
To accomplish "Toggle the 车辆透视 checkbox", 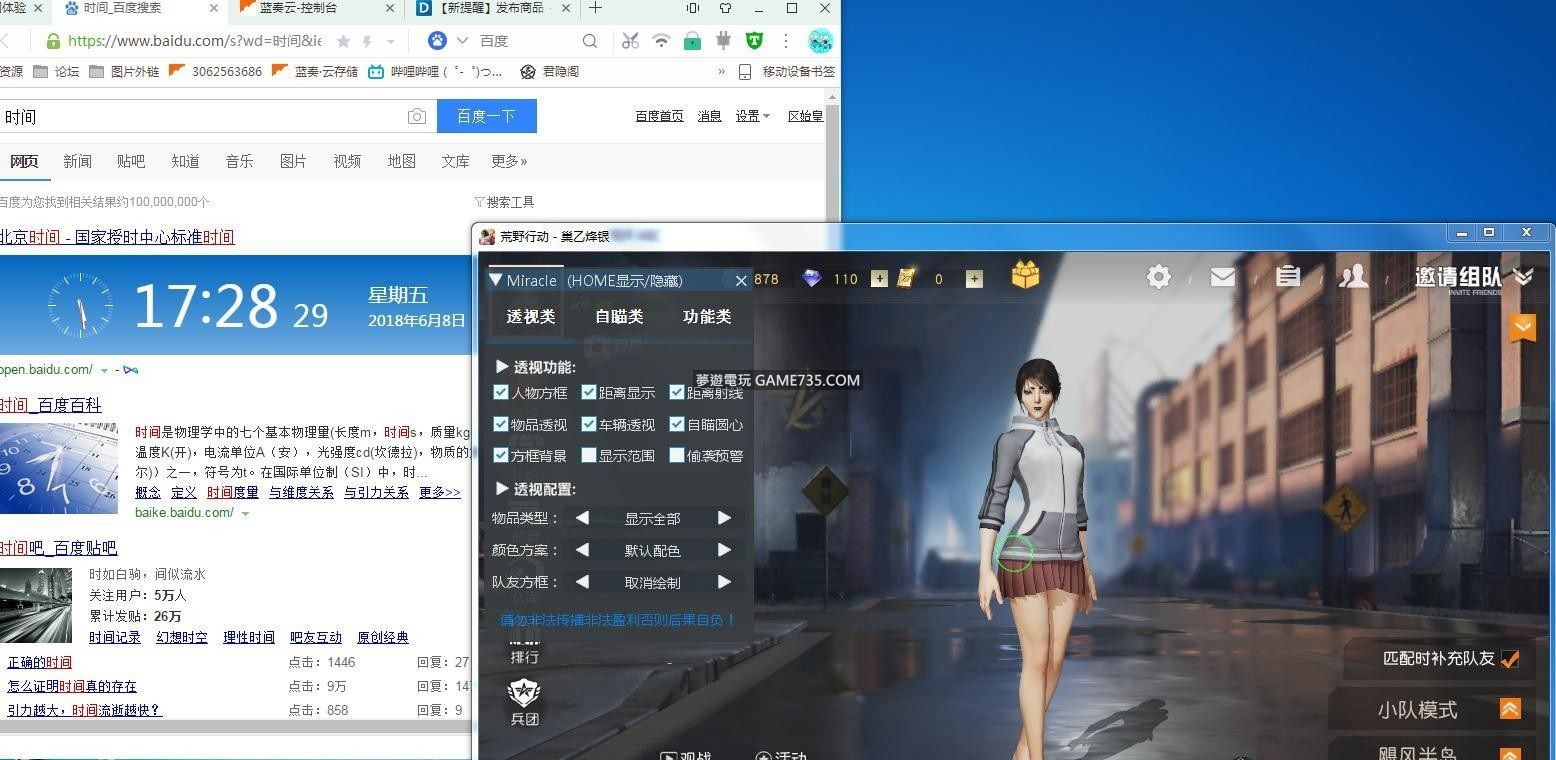I will point(589,424).
